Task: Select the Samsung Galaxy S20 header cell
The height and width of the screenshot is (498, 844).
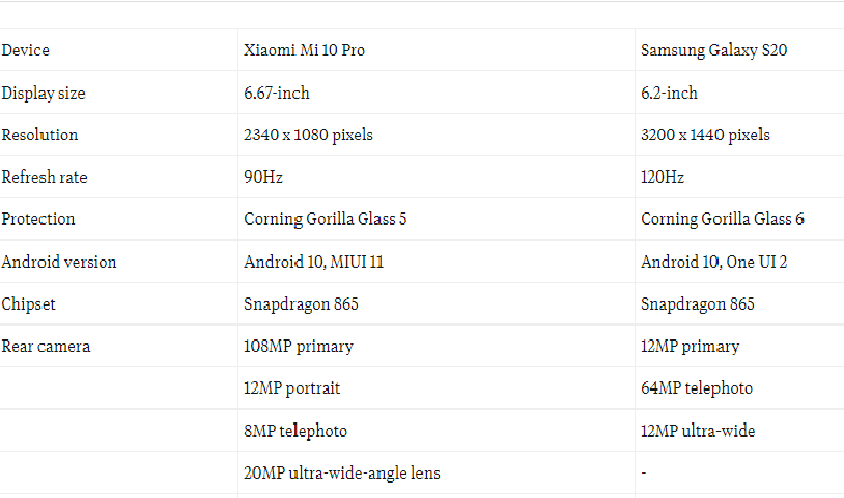Action: (714, 50)
